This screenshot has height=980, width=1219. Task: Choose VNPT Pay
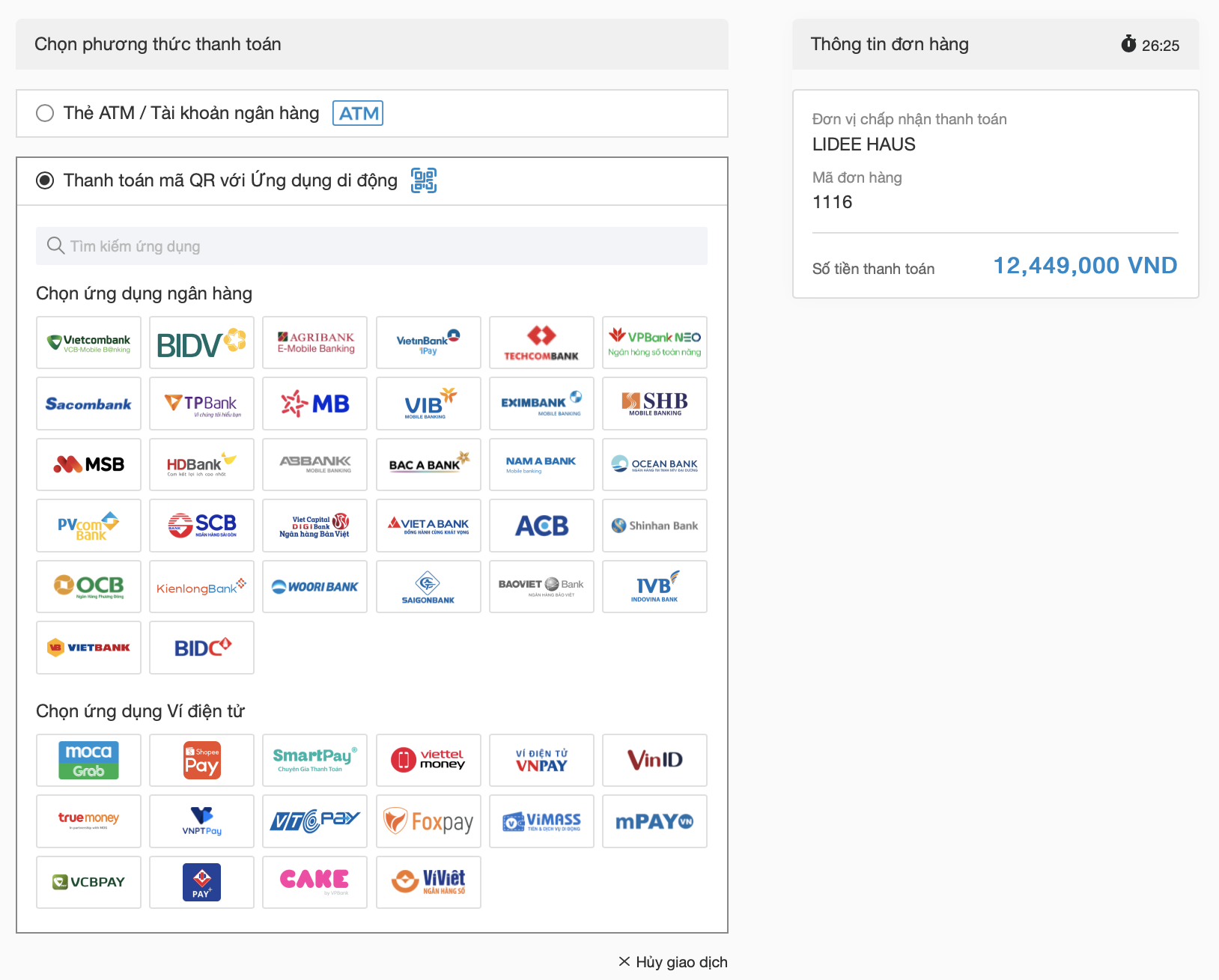201,821
